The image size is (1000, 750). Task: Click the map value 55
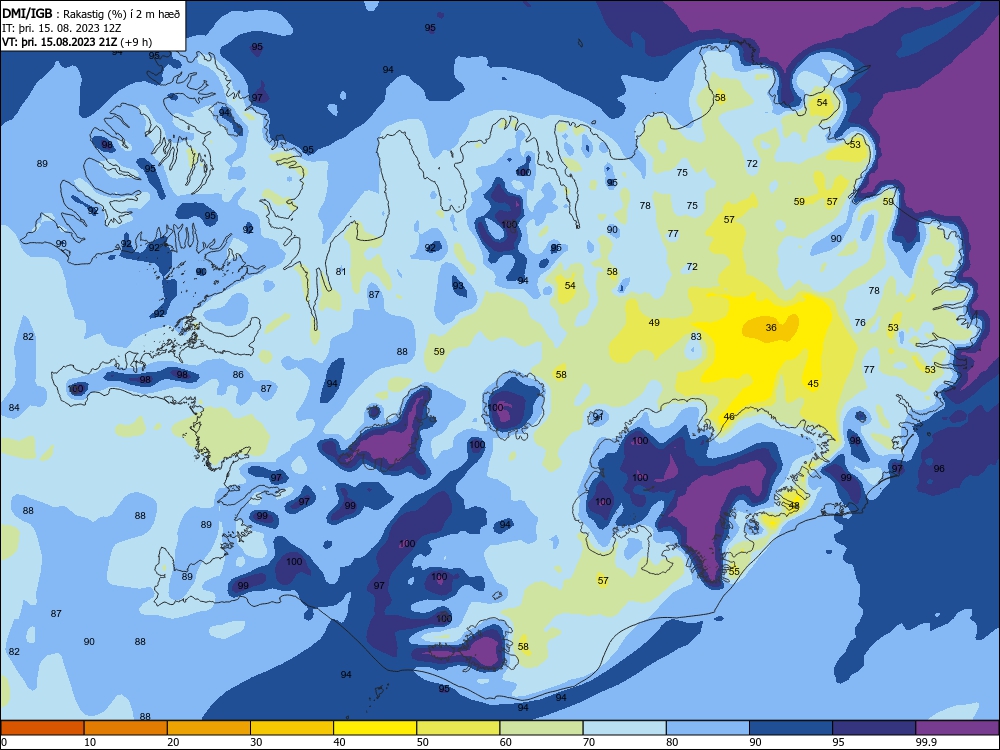tap(734, 571)
